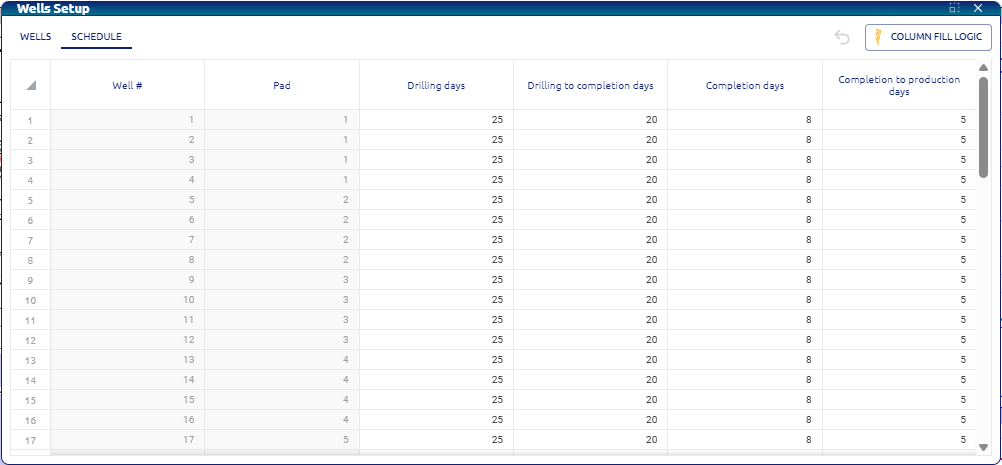This screenshot has height=465, width=1002.
Task: Click the Pad column header
Action: 282,85
